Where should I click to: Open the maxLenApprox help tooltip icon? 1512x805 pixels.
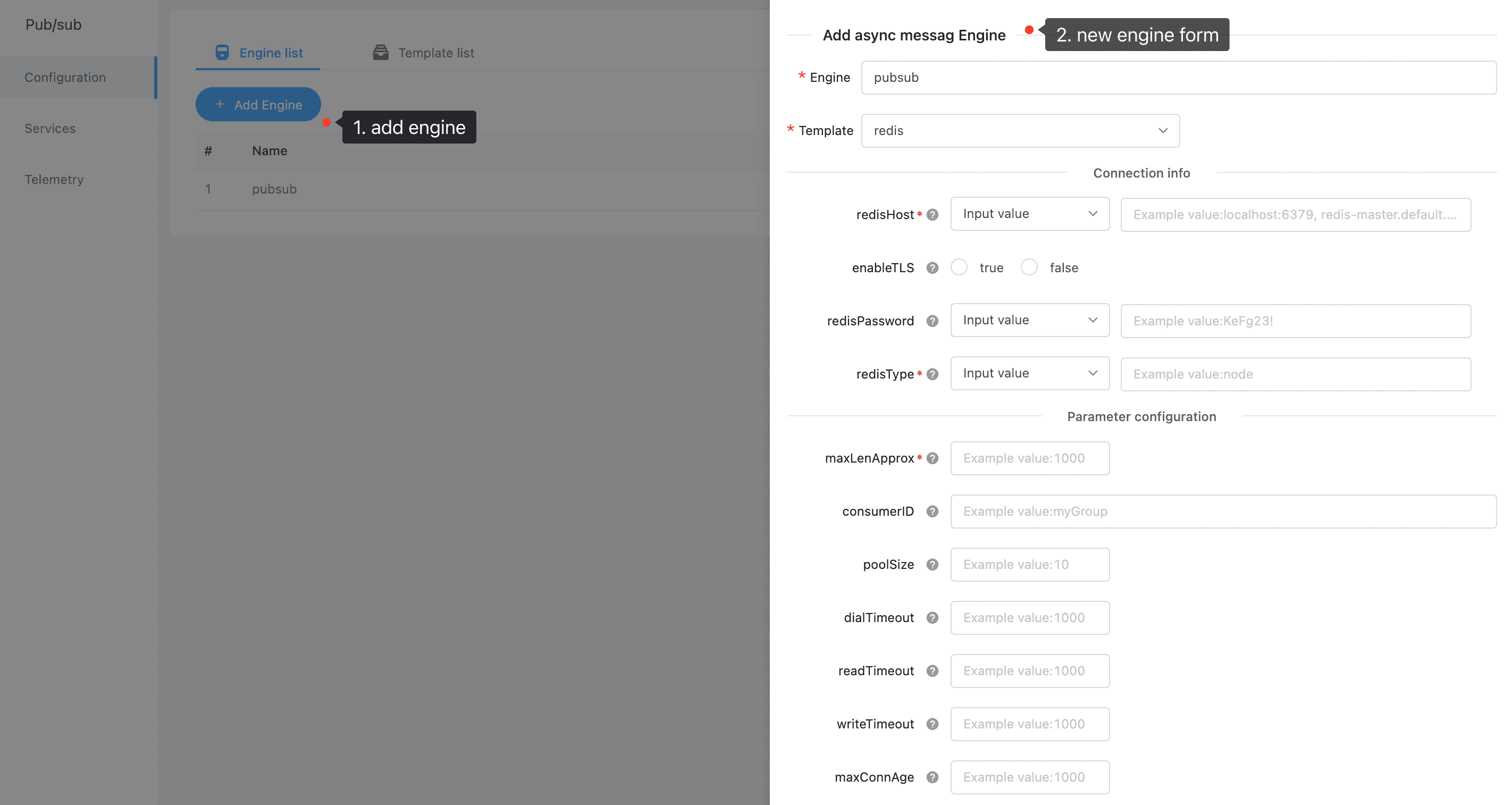click(x=932, y=458)
